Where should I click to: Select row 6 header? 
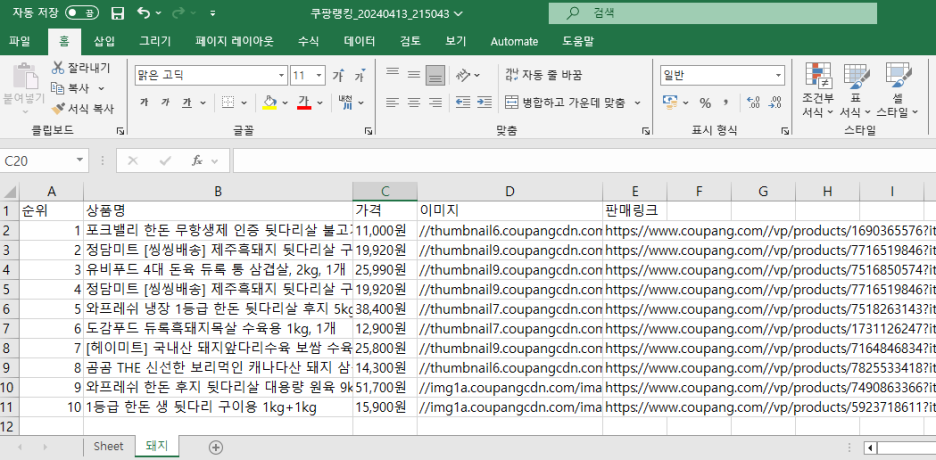pos(10,309)
